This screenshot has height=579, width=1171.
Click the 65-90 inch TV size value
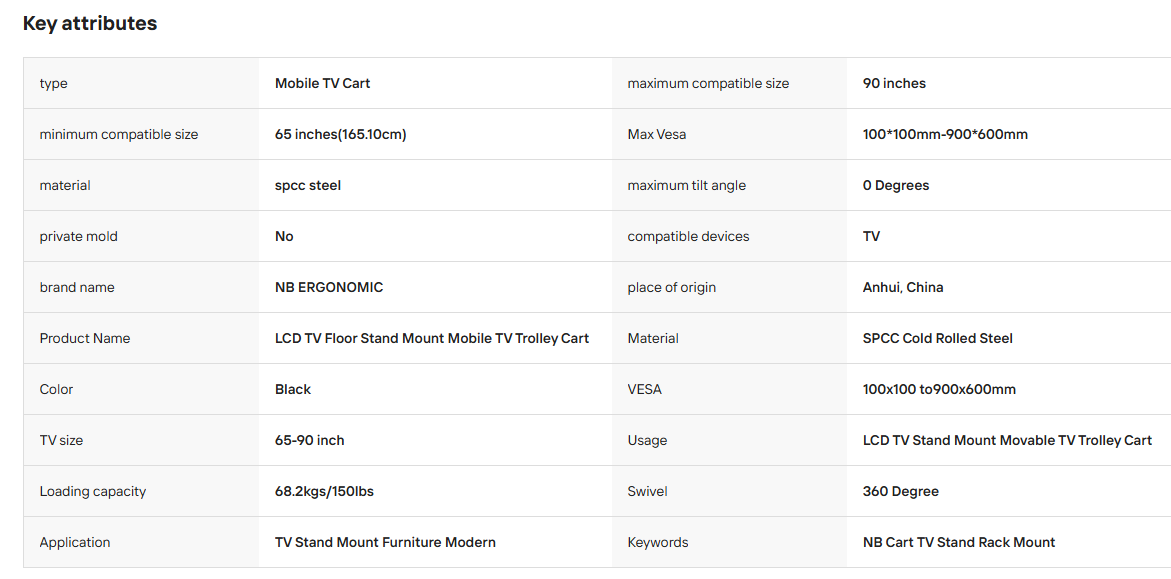[x=310, y=440]
